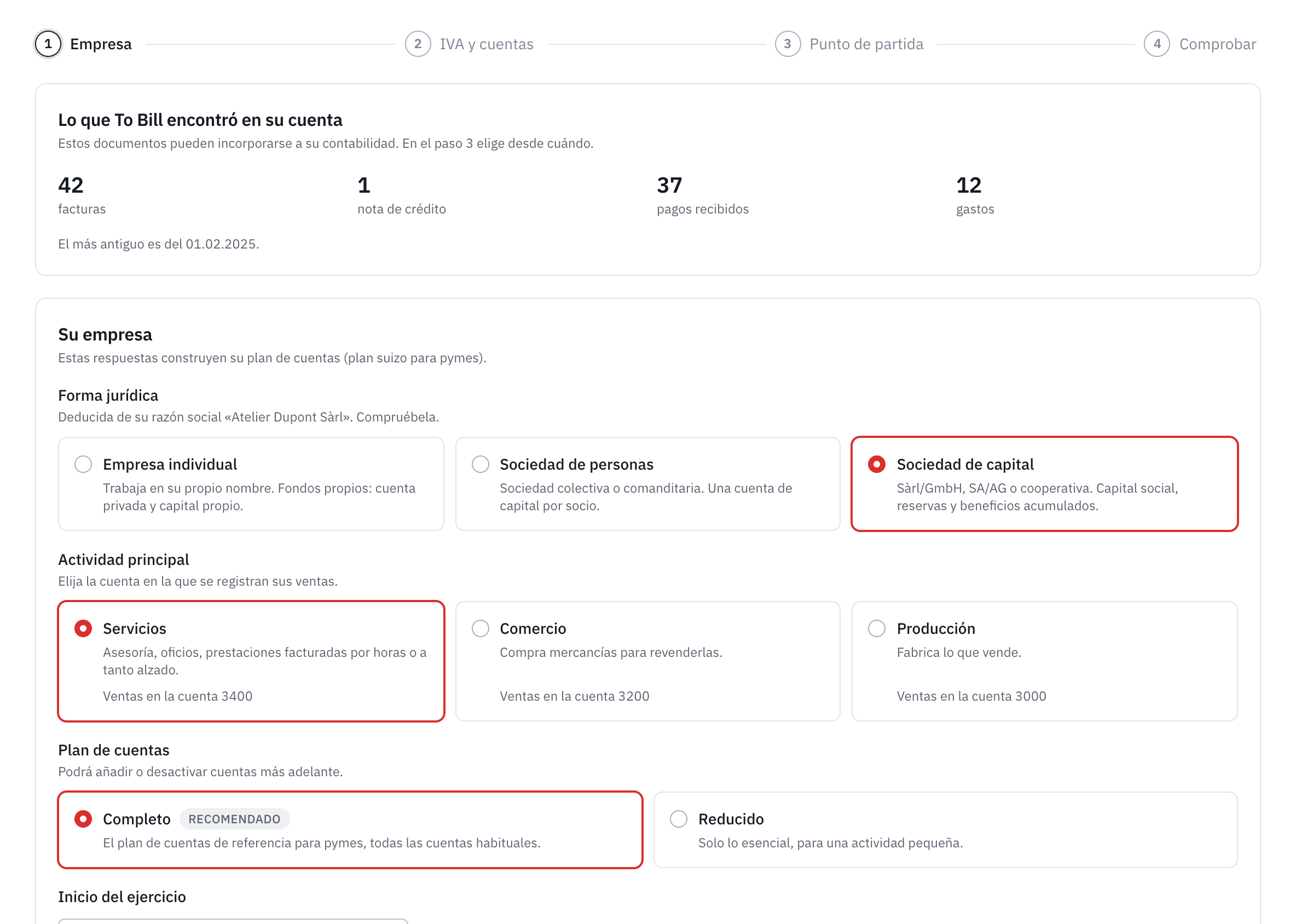Click the RECOMENDADO badge
The height and width of the screenshot is (924, 1296).
click(234, 819)
